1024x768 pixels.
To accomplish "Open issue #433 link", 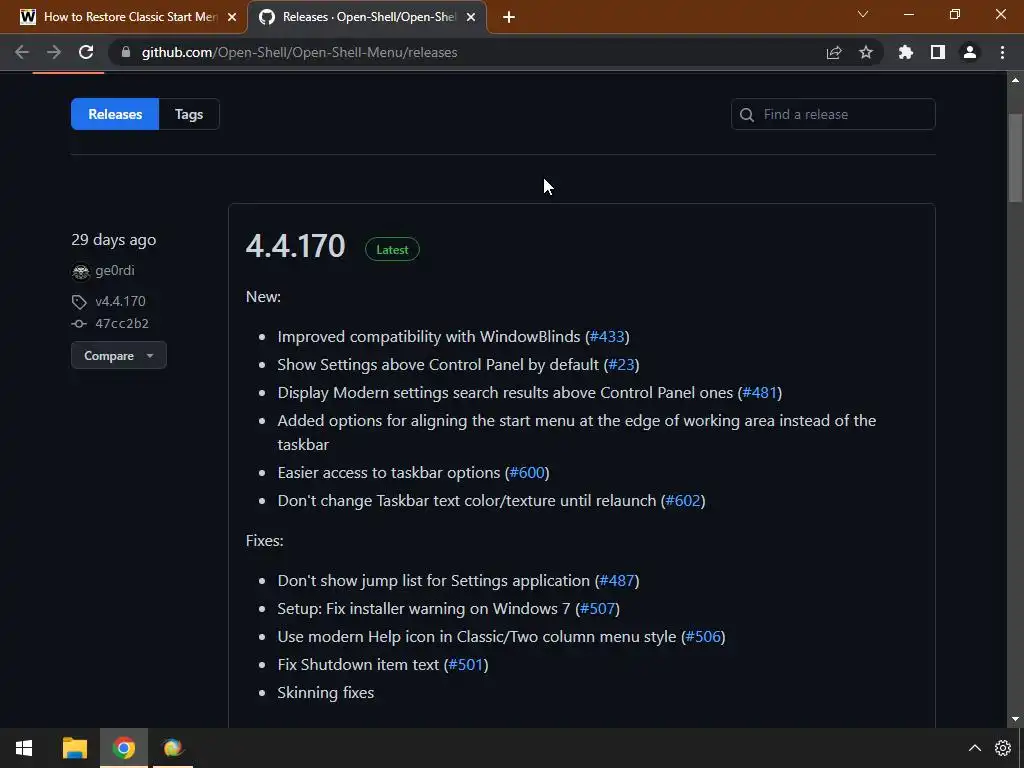I will (x=607, y=336).
